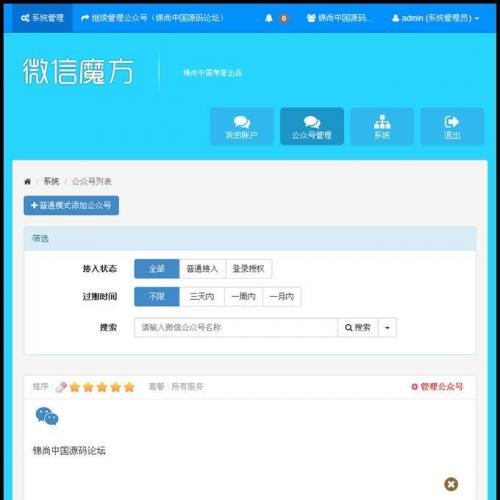Set the ranking to the fifth star
The width and height of the screenshot is (500, 500).
pos(129,387)
